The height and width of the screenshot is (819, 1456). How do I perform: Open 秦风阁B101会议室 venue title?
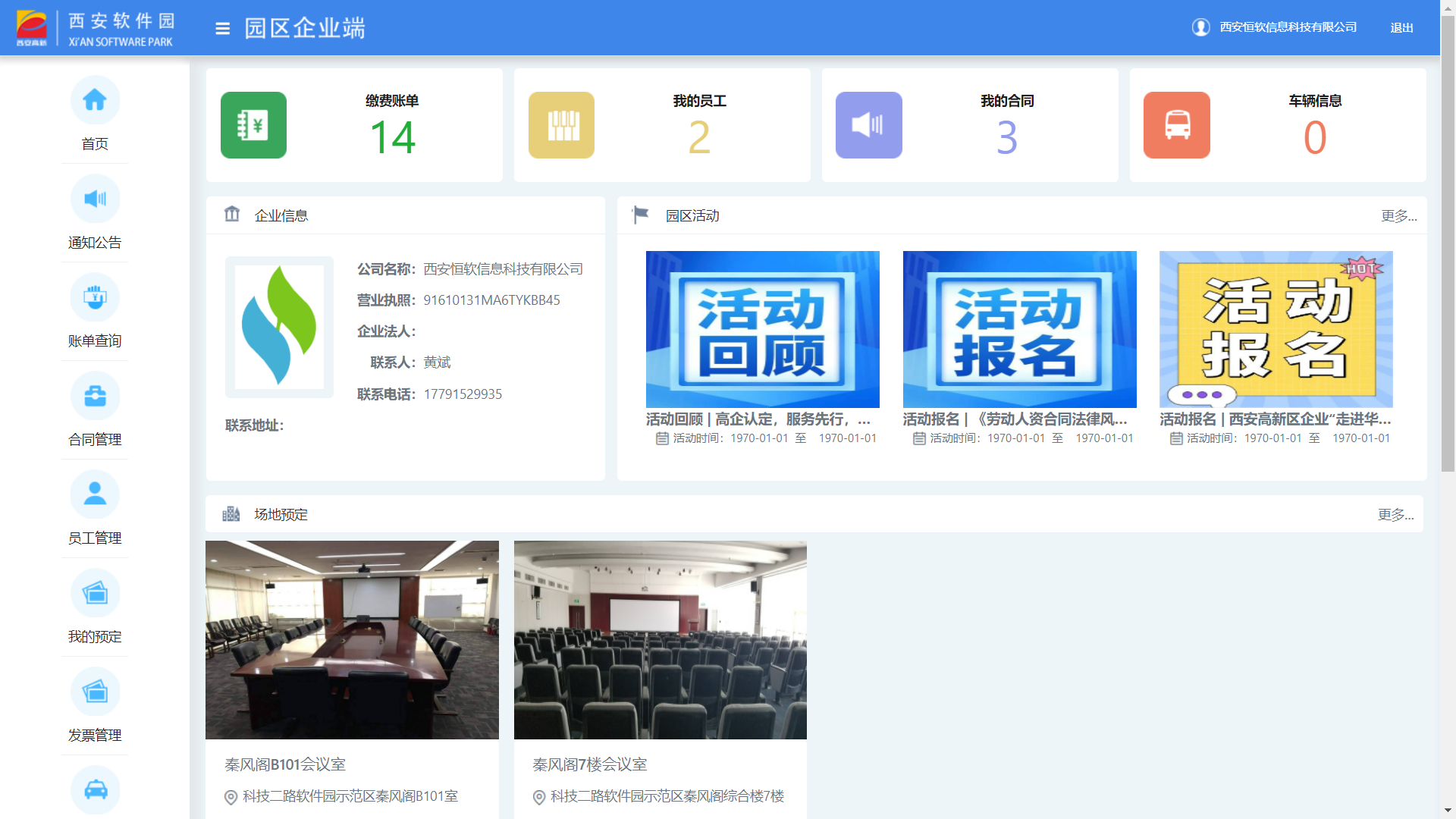pos(285,764)
